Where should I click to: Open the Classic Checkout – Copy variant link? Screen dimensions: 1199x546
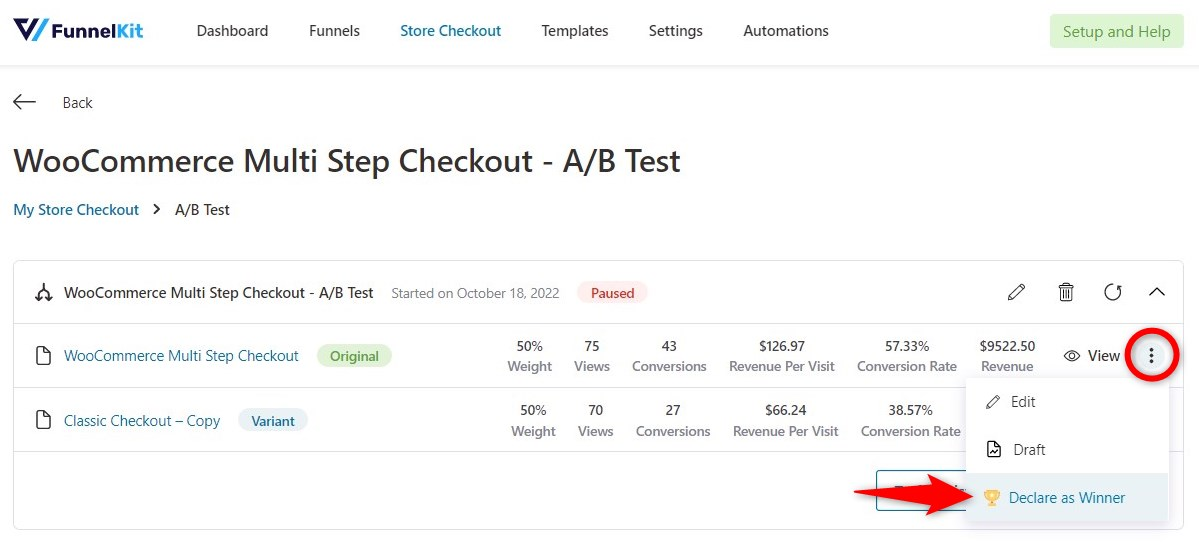click(x=142, y=421)
